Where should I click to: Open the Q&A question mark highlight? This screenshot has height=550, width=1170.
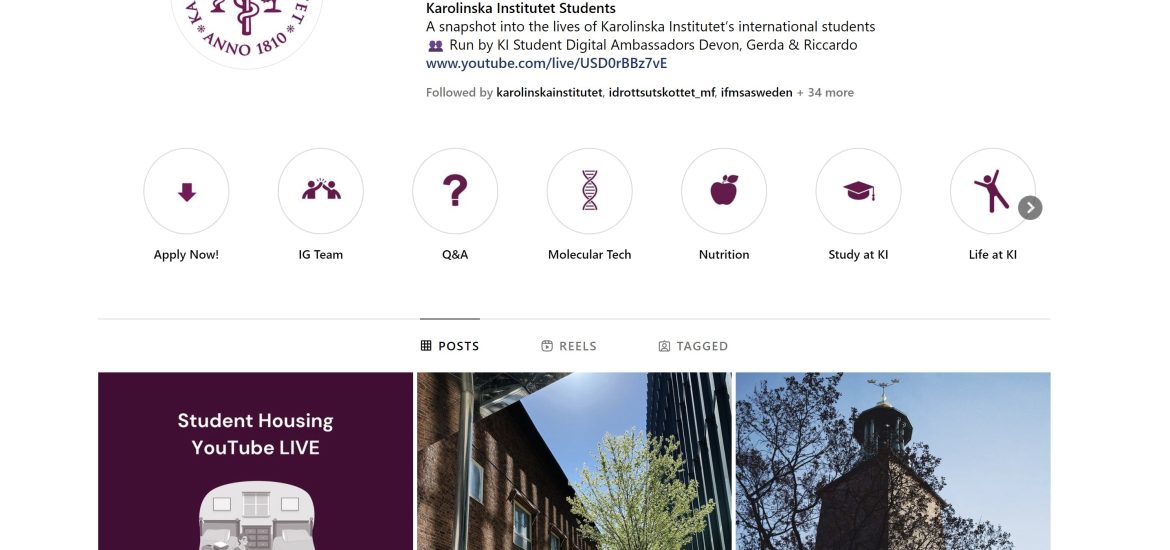[x=455, y=191]
